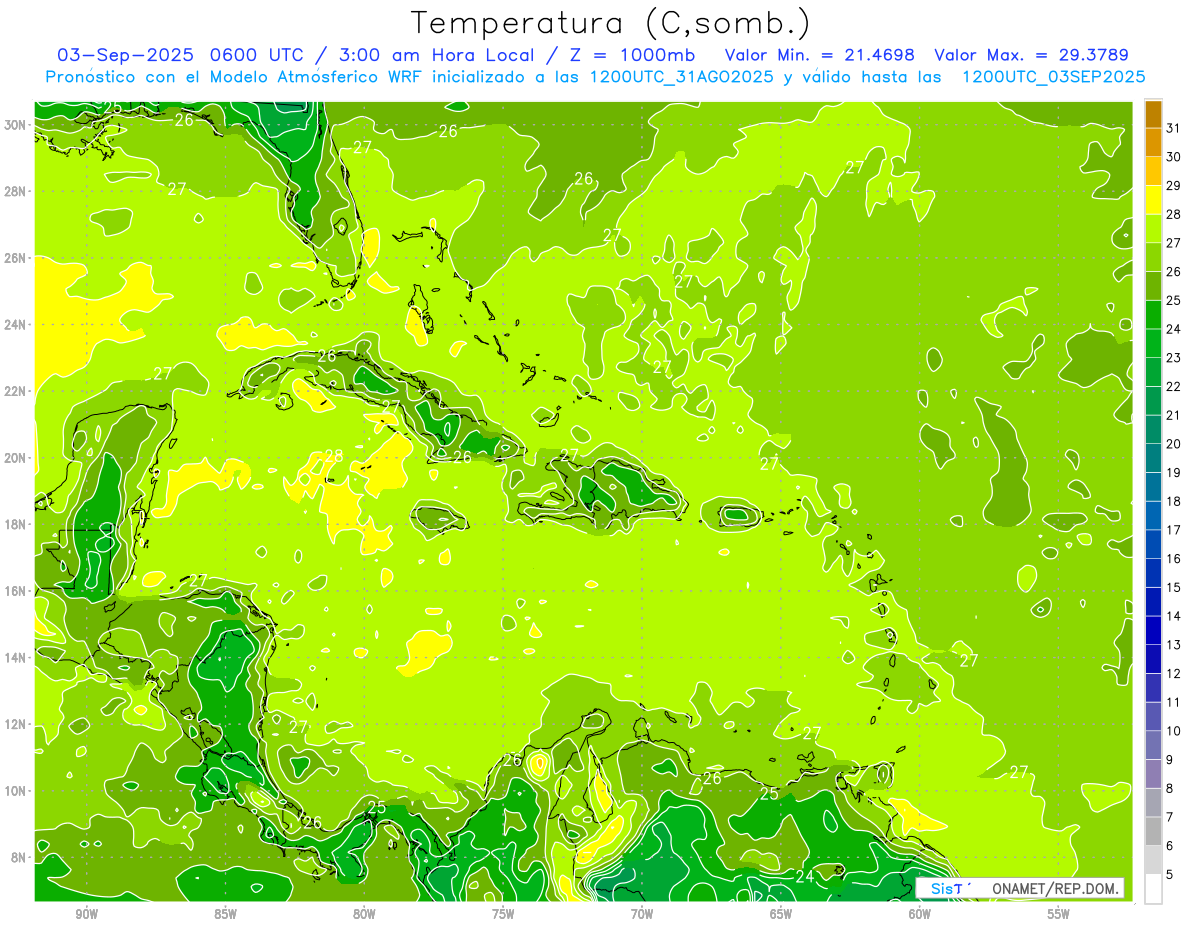Image resolution: width=1200 pixels, height=927 pixels.
Task: Click the contour label "24" near the bottom edge
Action: 804,876
